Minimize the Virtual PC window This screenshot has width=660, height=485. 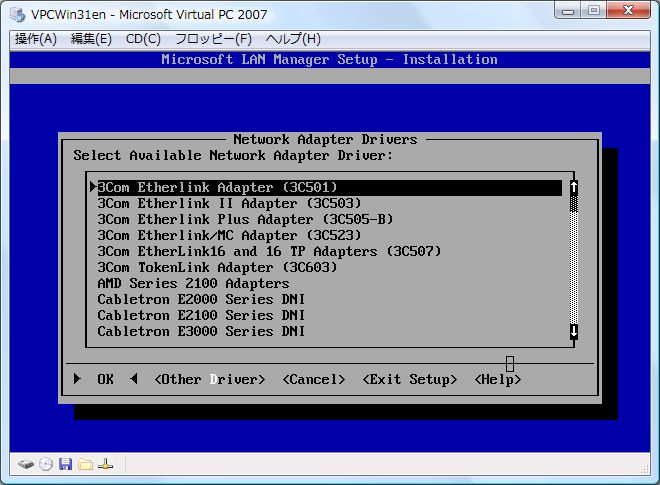[x=568, y=11]
